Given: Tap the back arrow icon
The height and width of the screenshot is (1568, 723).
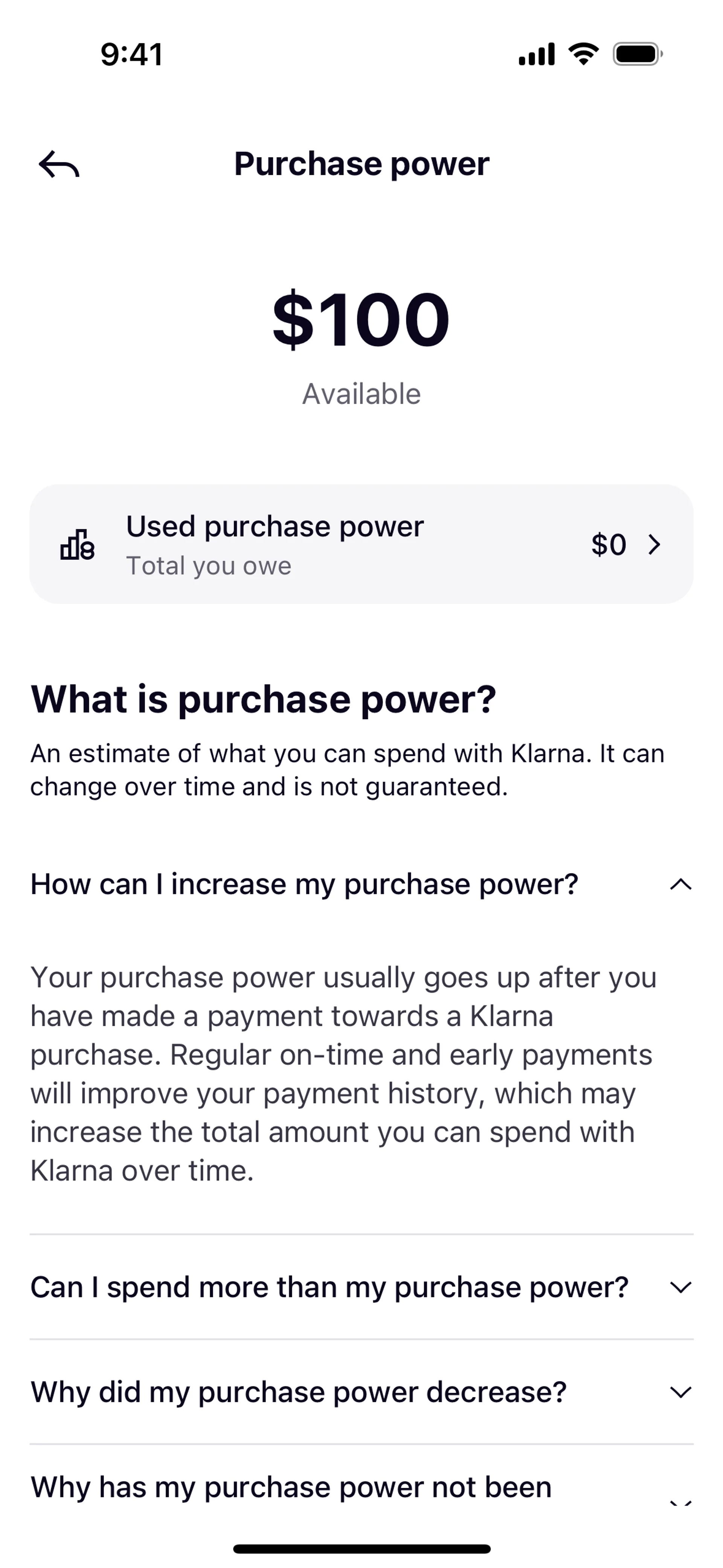Looking at the screenshot, I should 59,164.
